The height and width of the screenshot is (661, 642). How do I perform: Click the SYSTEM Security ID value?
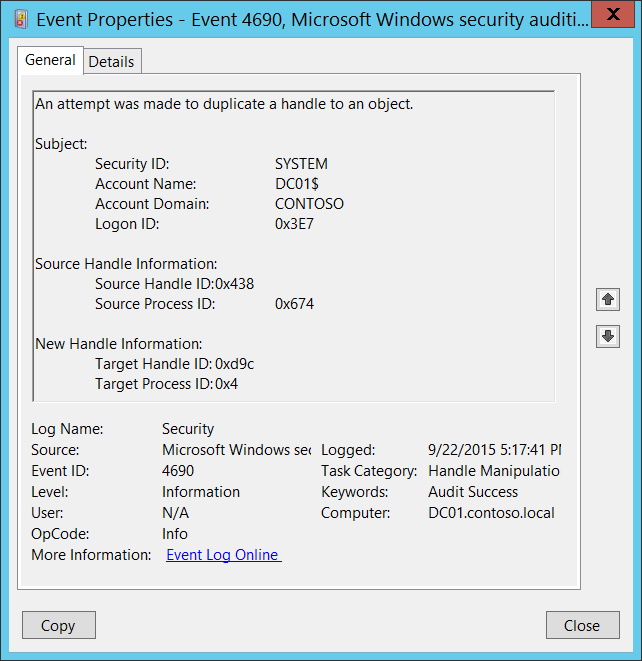[301, 164]
